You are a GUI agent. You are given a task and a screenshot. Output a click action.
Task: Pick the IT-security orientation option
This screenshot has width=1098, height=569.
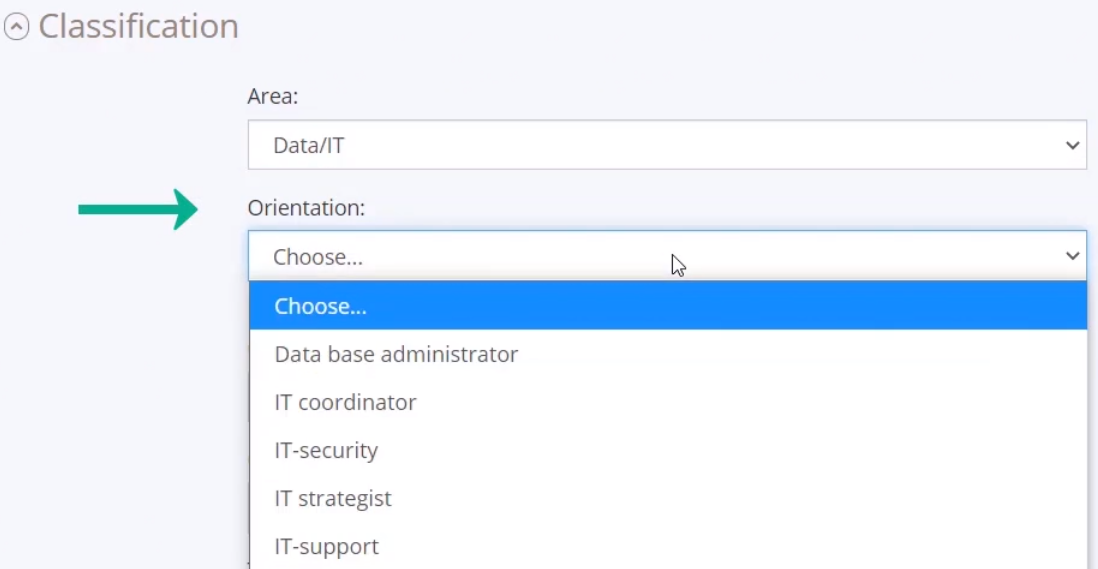pyautogui.click(x=668, y=450)
